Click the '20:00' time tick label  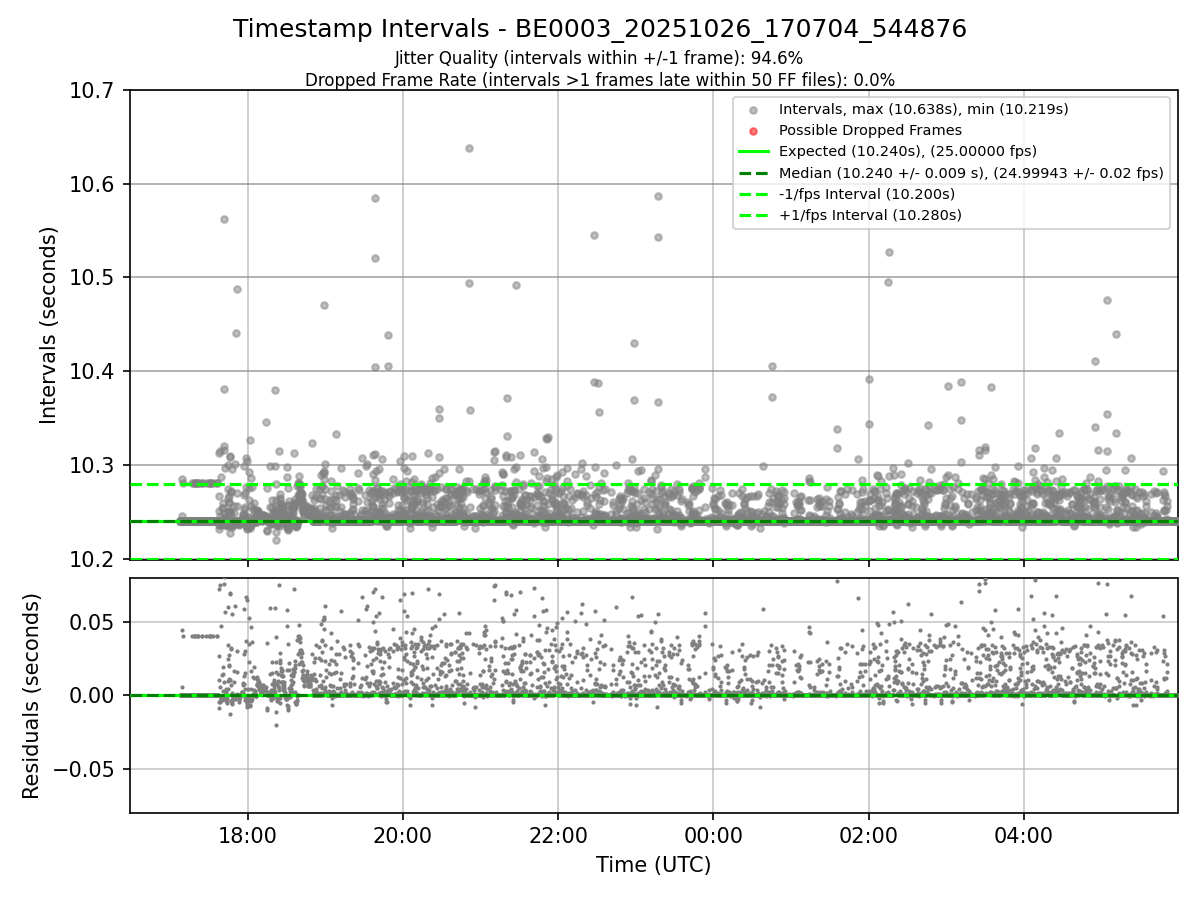pyautogui.click(x=403, y=834)
